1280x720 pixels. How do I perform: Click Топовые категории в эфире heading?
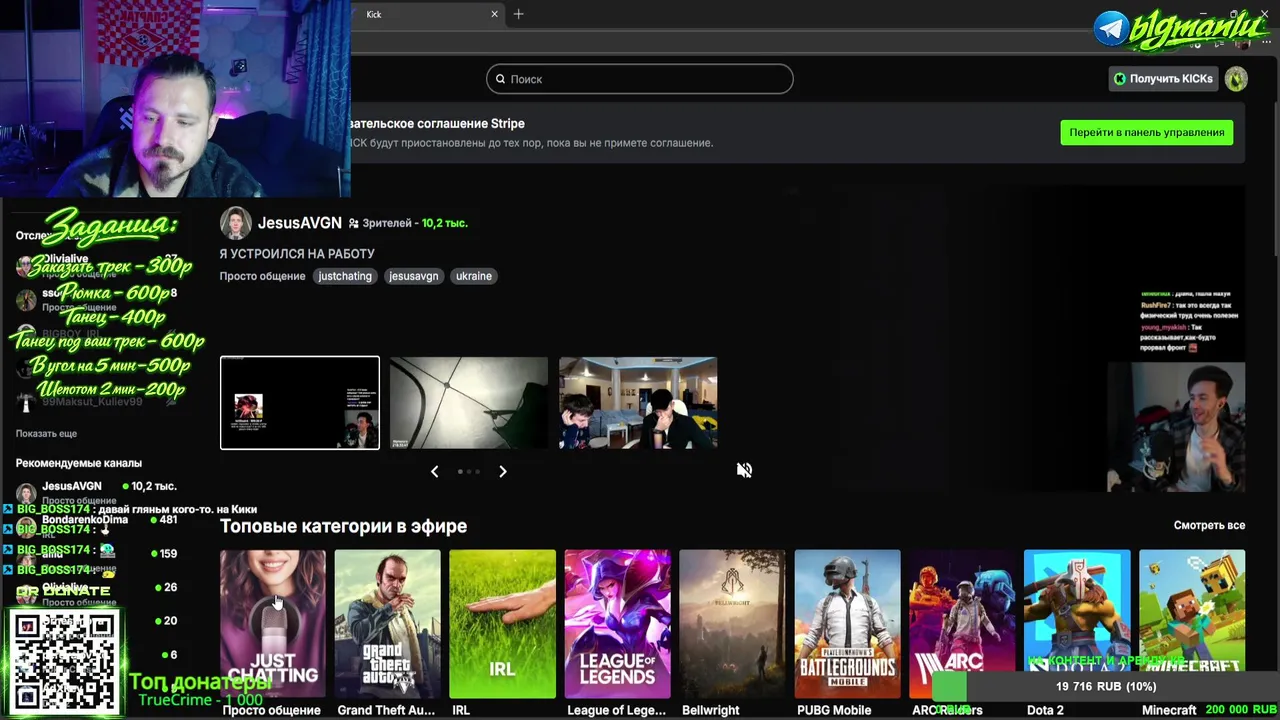pyautogui.click(x=343, y=526)
